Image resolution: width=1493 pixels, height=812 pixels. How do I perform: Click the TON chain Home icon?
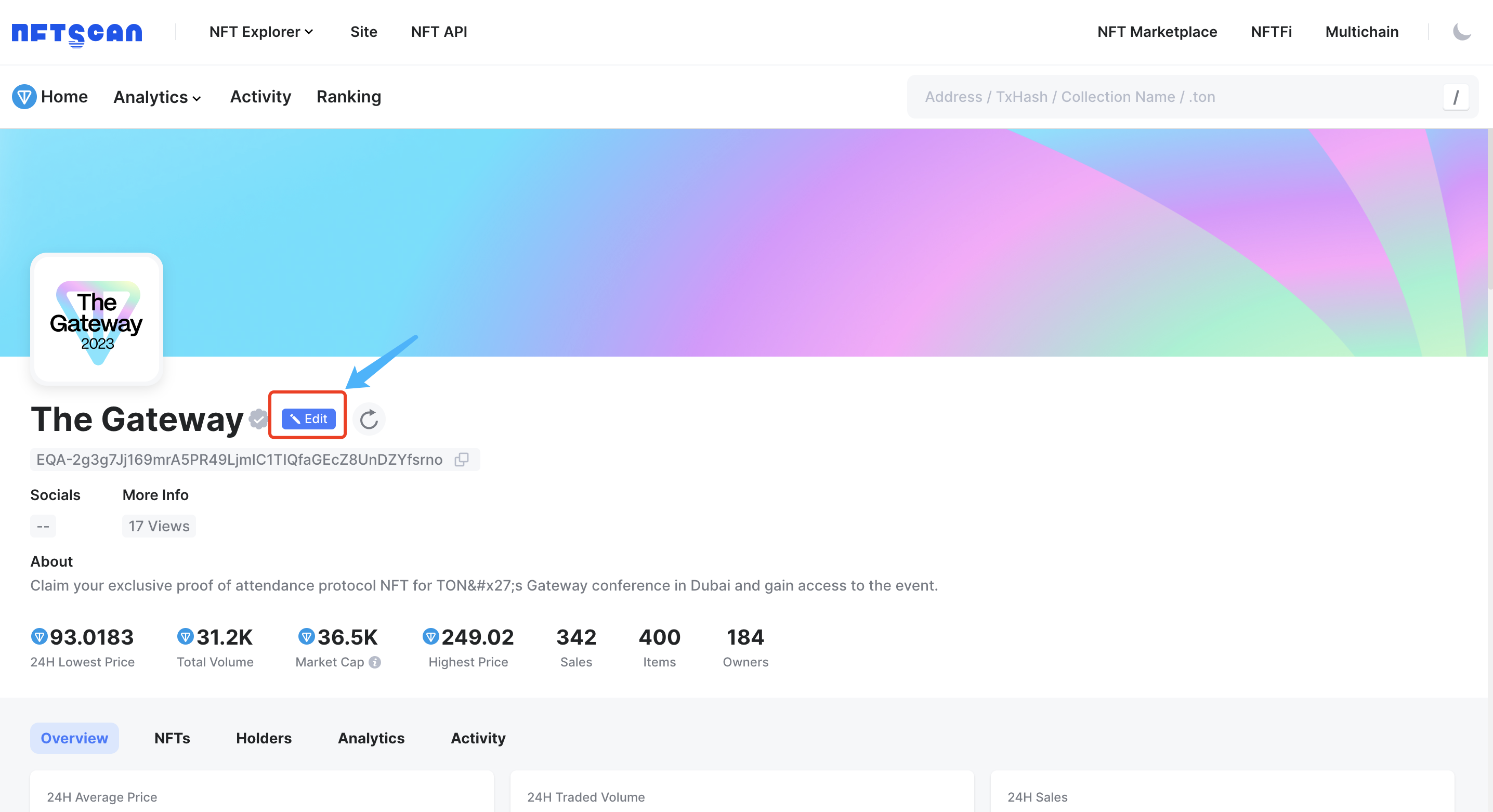tap(24, 97)
